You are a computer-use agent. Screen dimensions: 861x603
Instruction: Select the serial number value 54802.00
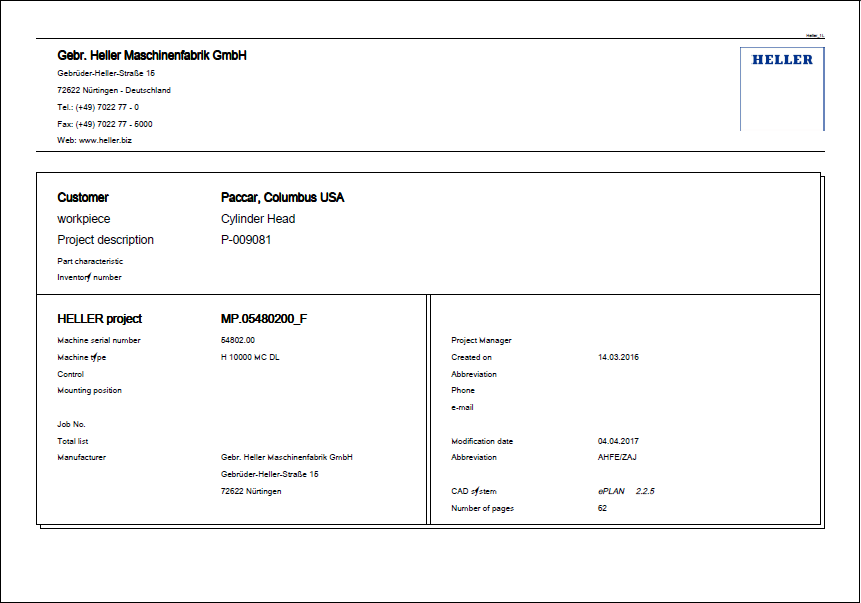pos(238,340)
